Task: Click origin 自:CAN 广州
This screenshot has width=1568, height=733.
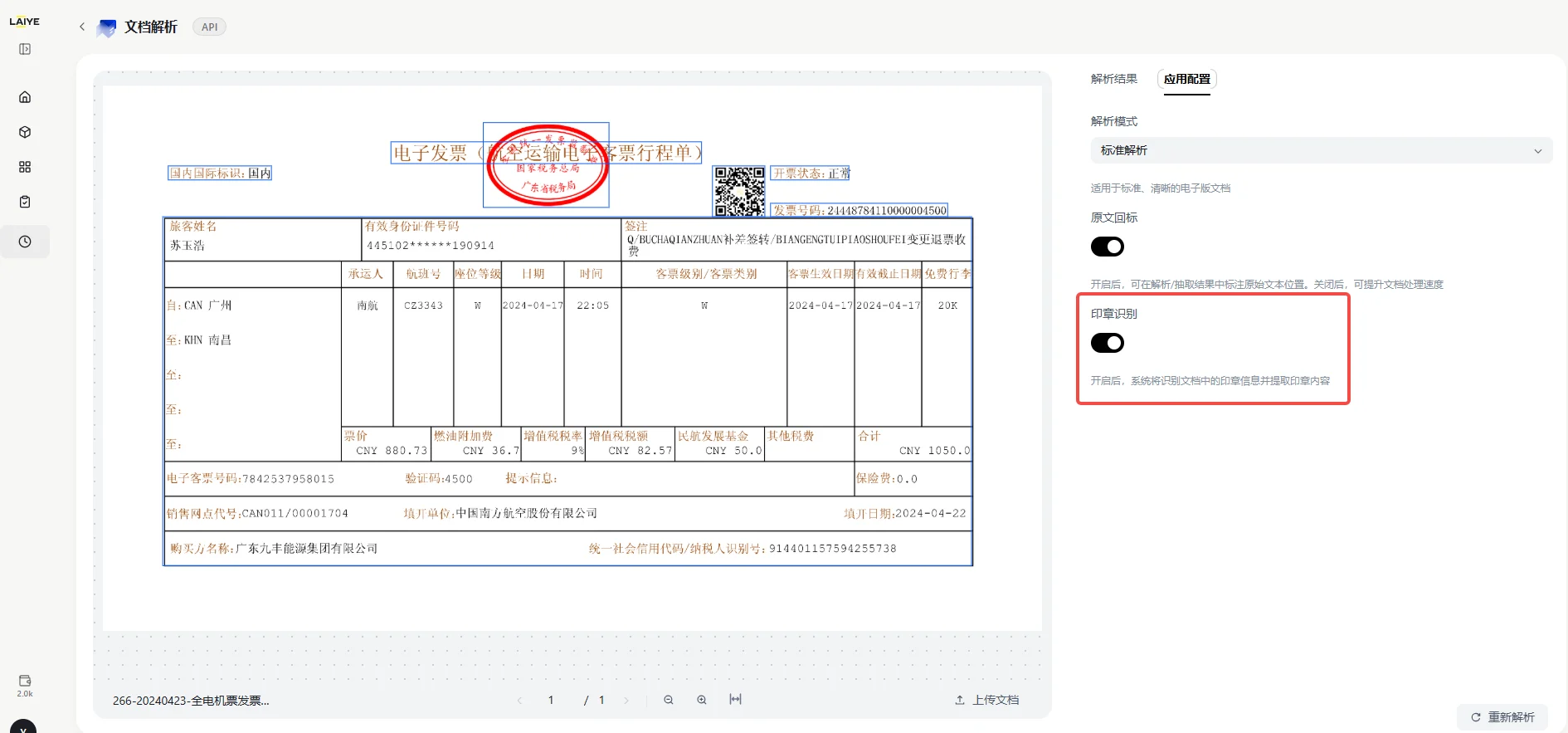Action: 199,305
